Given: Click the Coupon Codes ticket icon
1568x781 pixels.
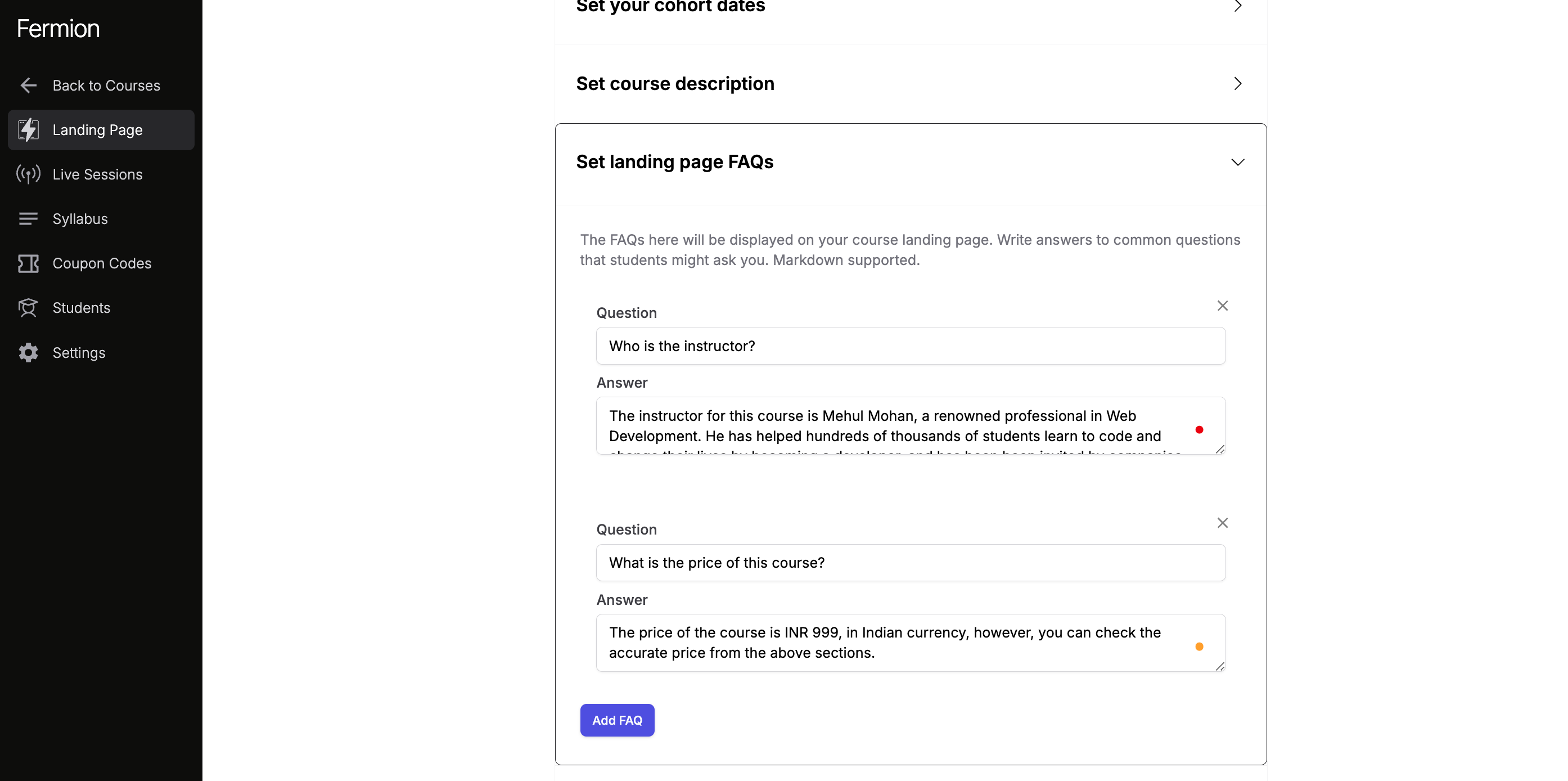Looking at the screenshot, I should tap(28, 263).
